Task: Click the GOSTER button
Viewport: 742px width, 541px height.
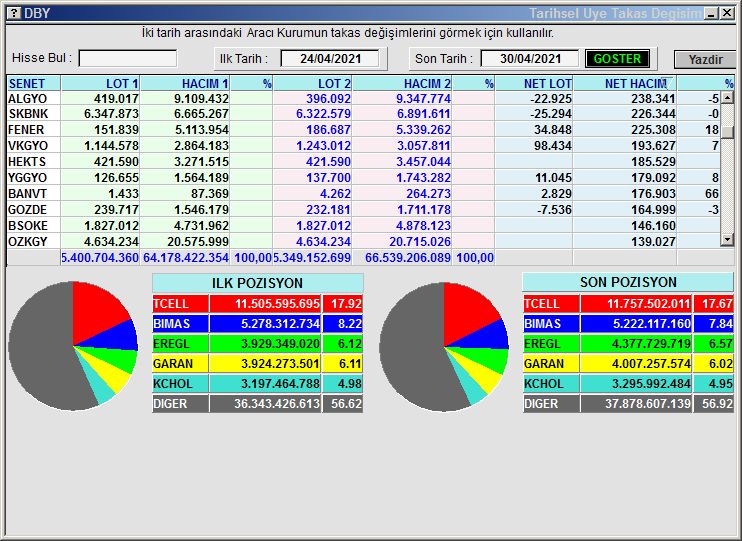Action: pos(617,59)
